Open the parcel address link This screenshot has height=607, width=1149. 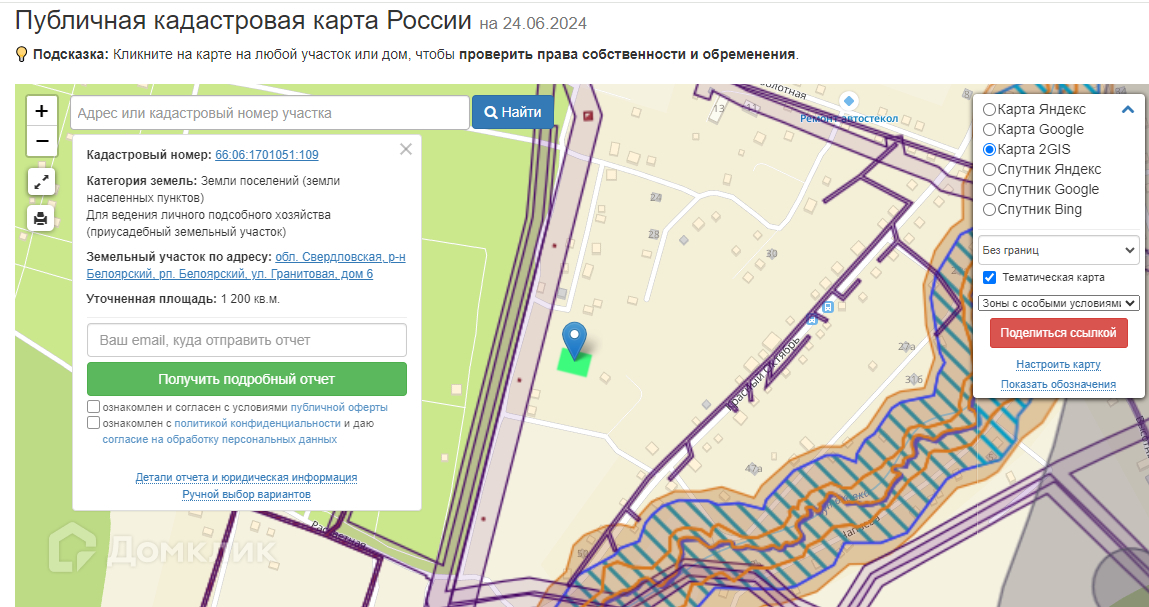[246, 265]
